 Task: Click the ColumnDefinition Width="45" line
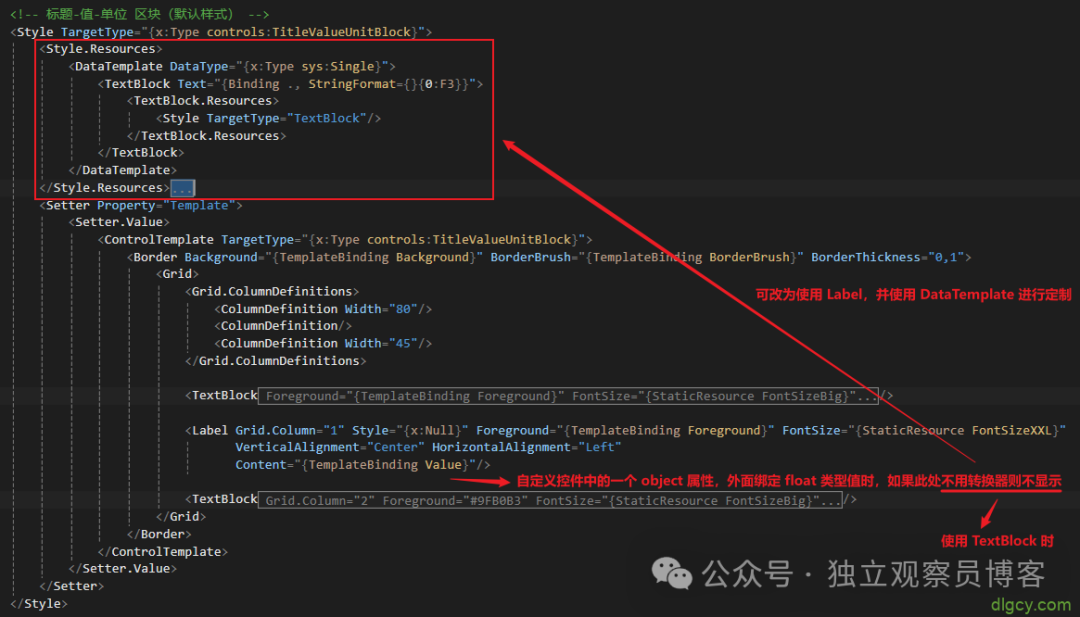point(323,343)
